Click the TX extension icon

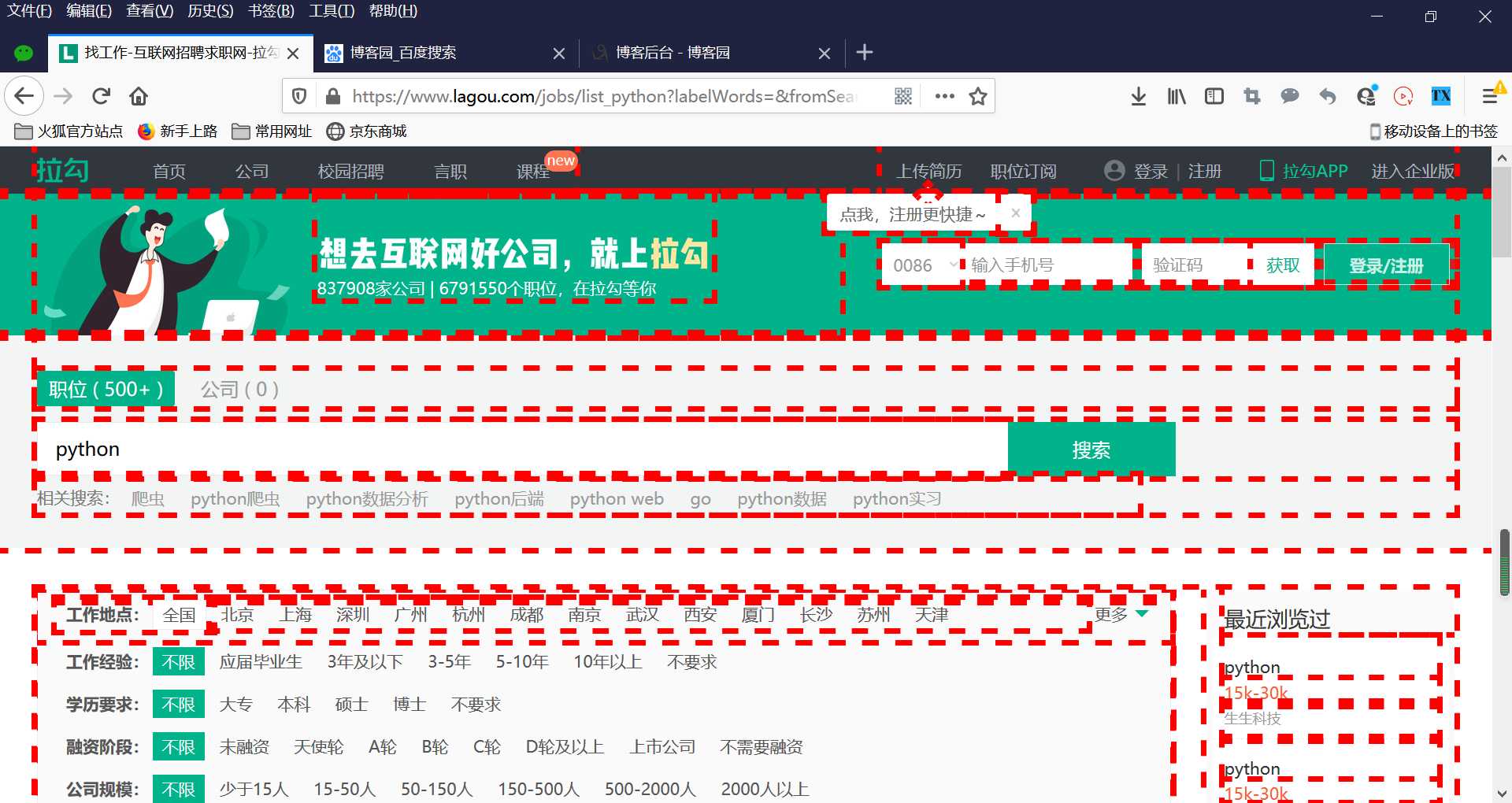(x=1441, y=96)
